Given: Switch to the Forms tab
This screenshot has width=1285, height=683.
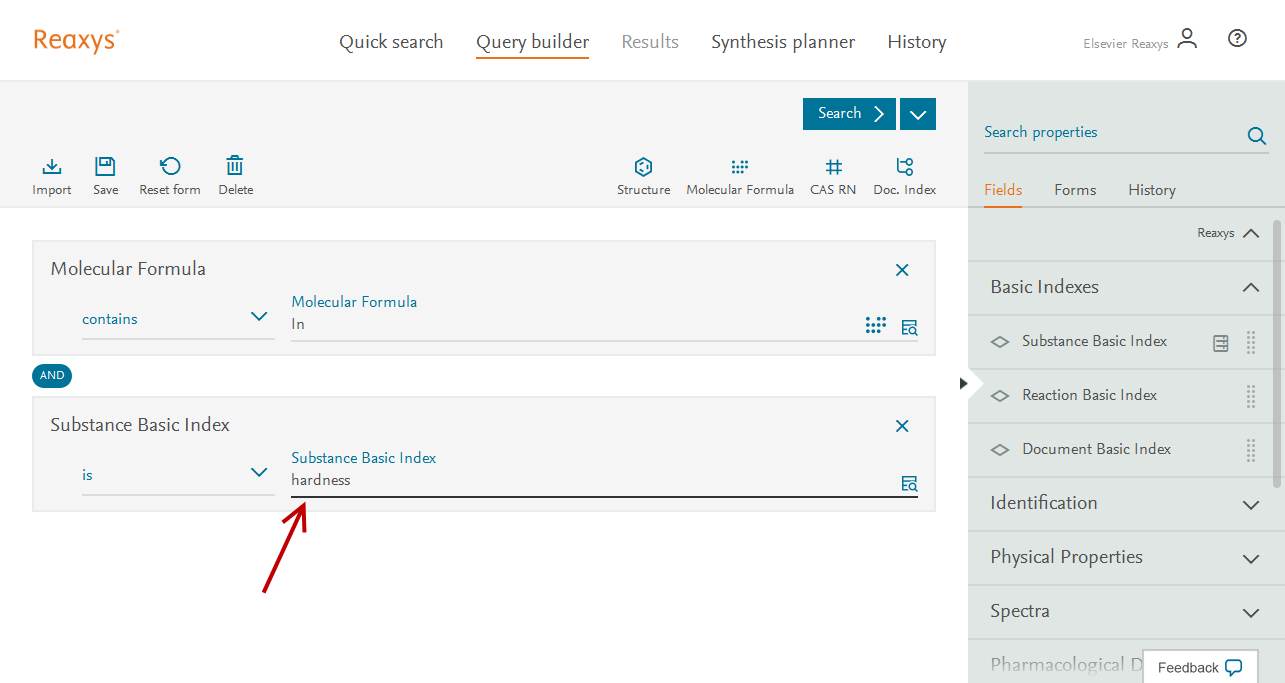Looking at the screenshot, I should pos(1075,190).
